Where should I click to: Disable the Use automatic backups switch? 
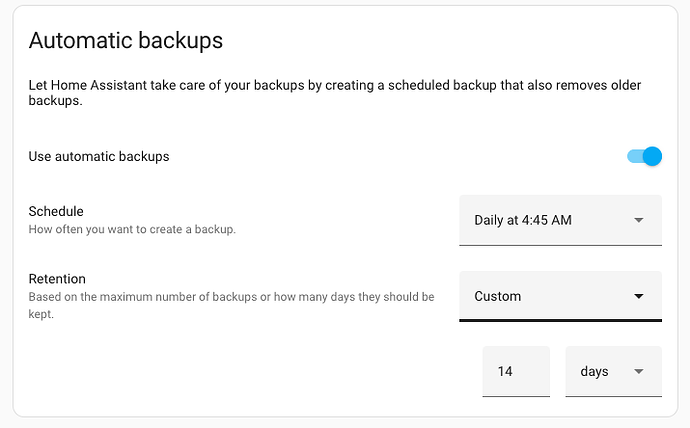(x=645, y=156)
